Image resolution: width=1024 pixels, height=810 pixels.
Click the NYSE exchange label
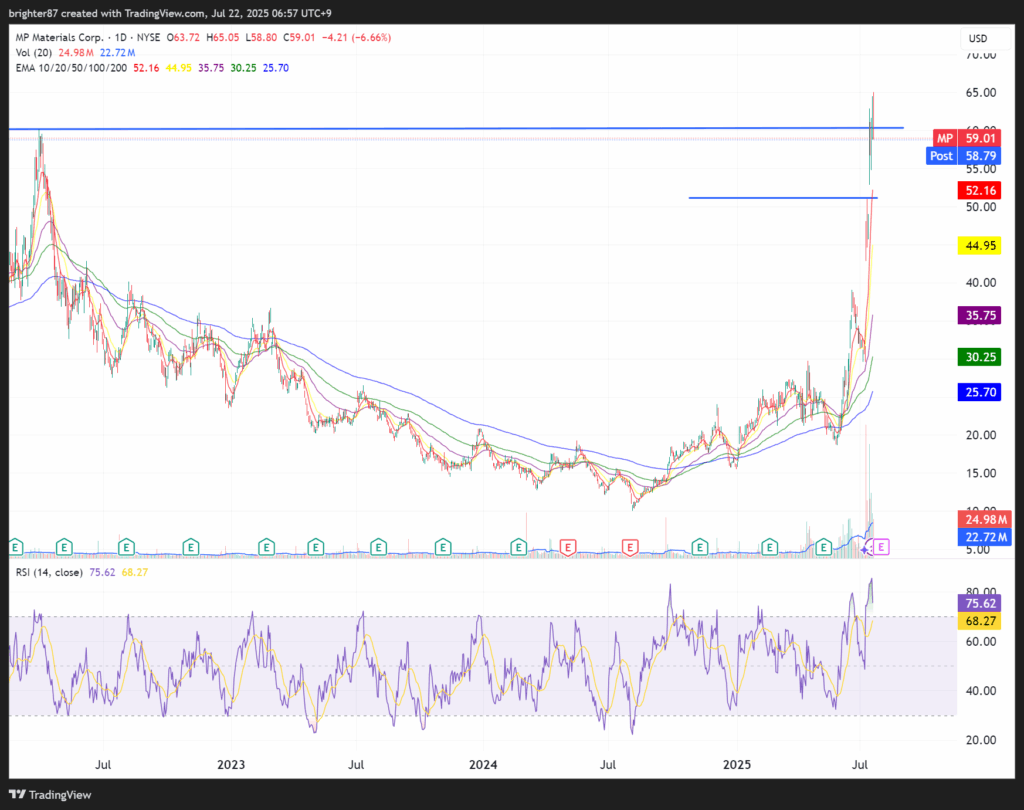[x=148, y=37]
